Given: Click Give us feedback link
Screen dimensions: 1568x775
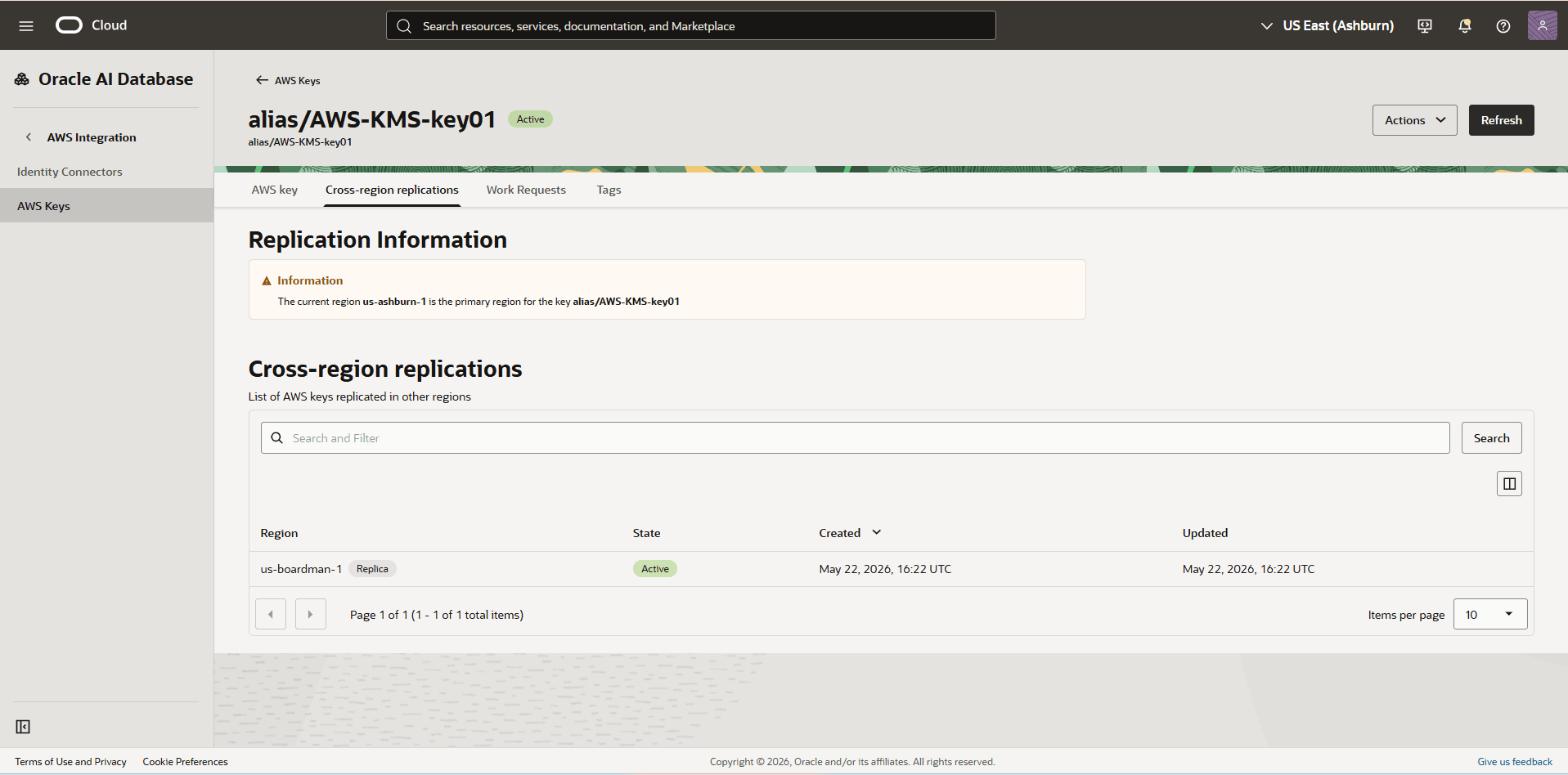Looking at the screenshot, I should 1514,762.
